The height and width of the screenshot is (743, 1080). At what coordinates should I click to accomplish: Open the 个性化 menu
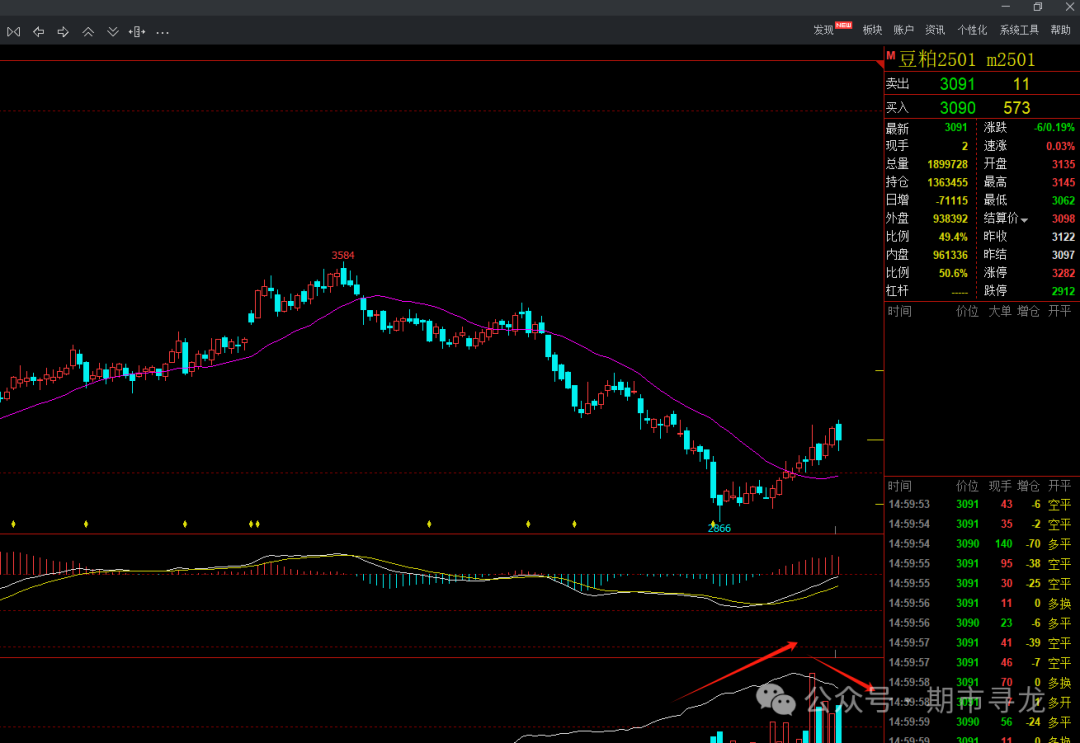click(x=972, y=30)
